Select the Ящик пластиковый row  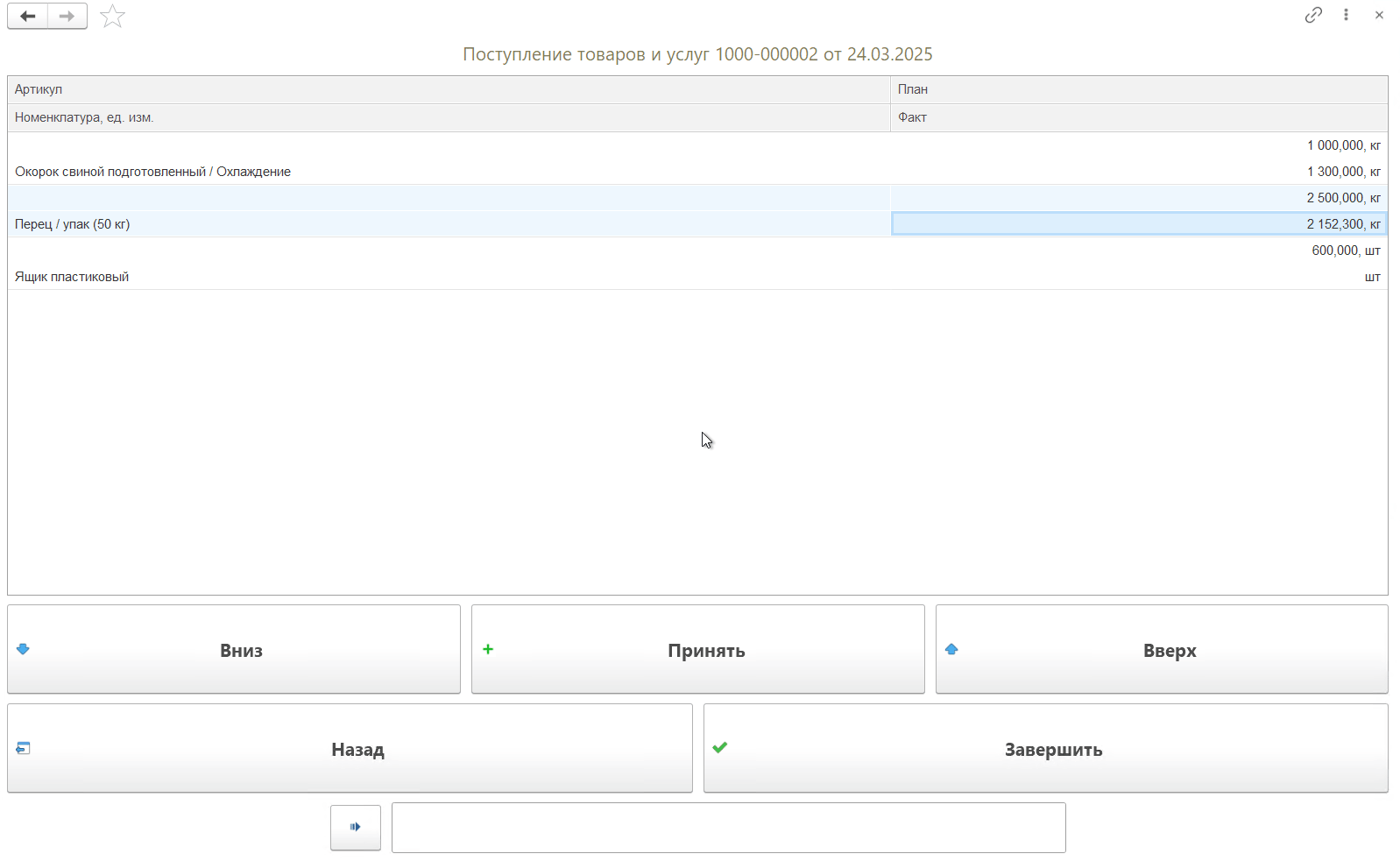[72, 277]
